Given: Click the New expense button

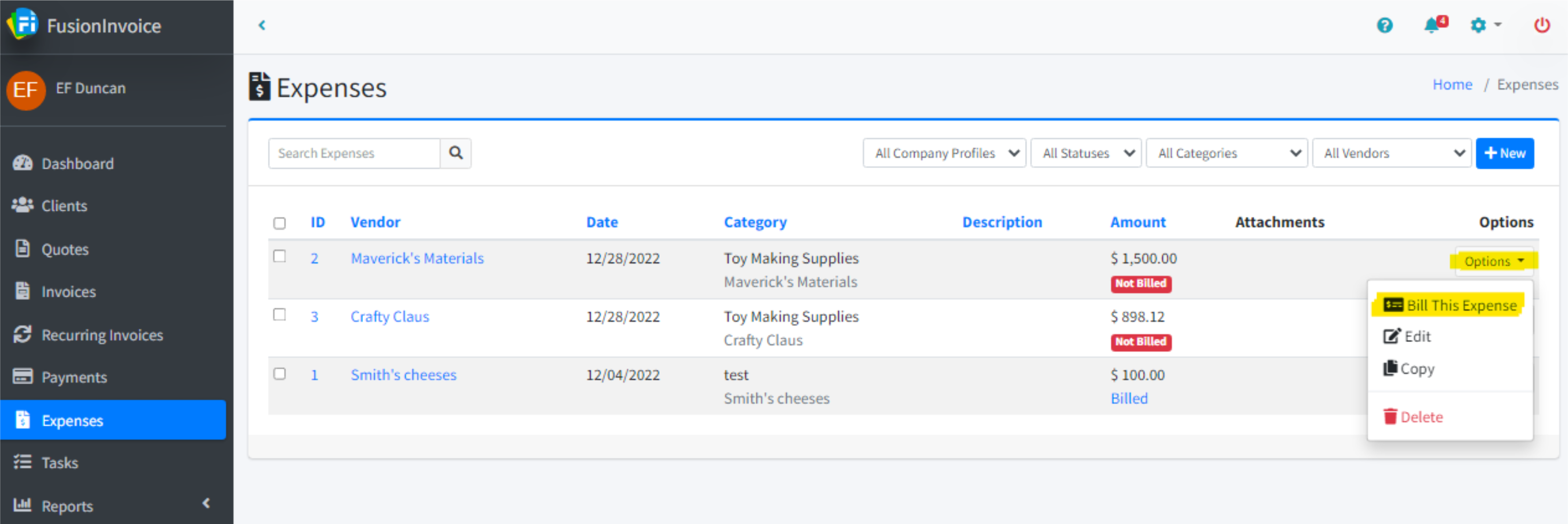Looking at the screenshot, I should pos(1504,153).
